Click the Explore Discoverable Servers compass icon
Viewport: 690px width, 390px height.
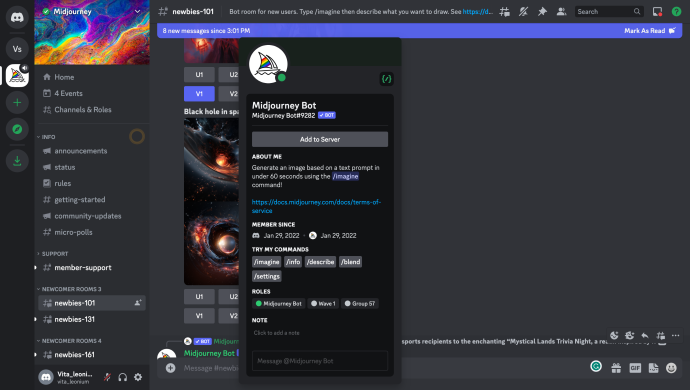tap(17, 129)
